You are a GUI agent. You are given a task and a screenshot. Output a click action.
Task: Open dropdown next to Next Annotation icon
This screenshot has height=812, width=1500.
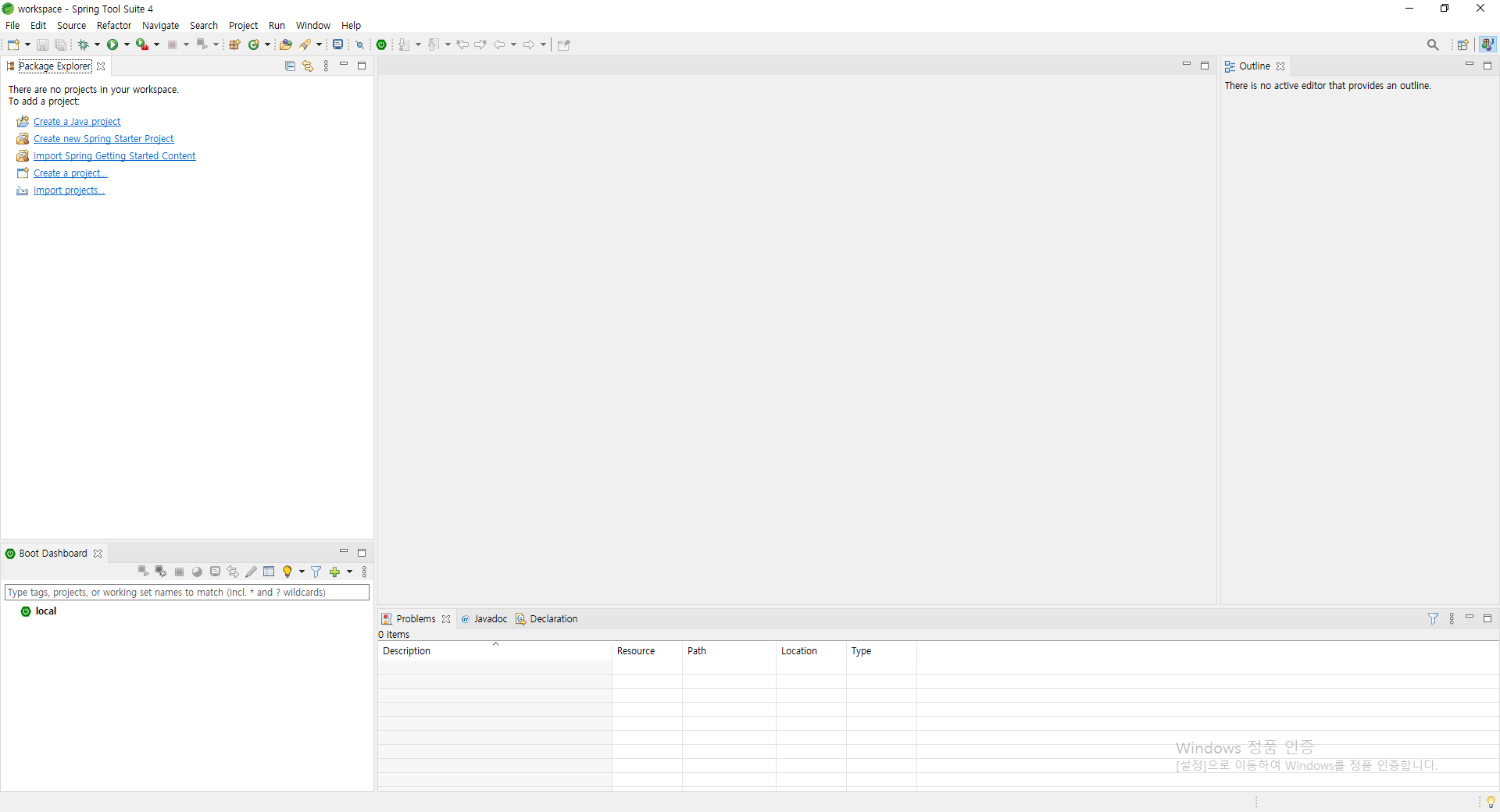tap(418, 45)
